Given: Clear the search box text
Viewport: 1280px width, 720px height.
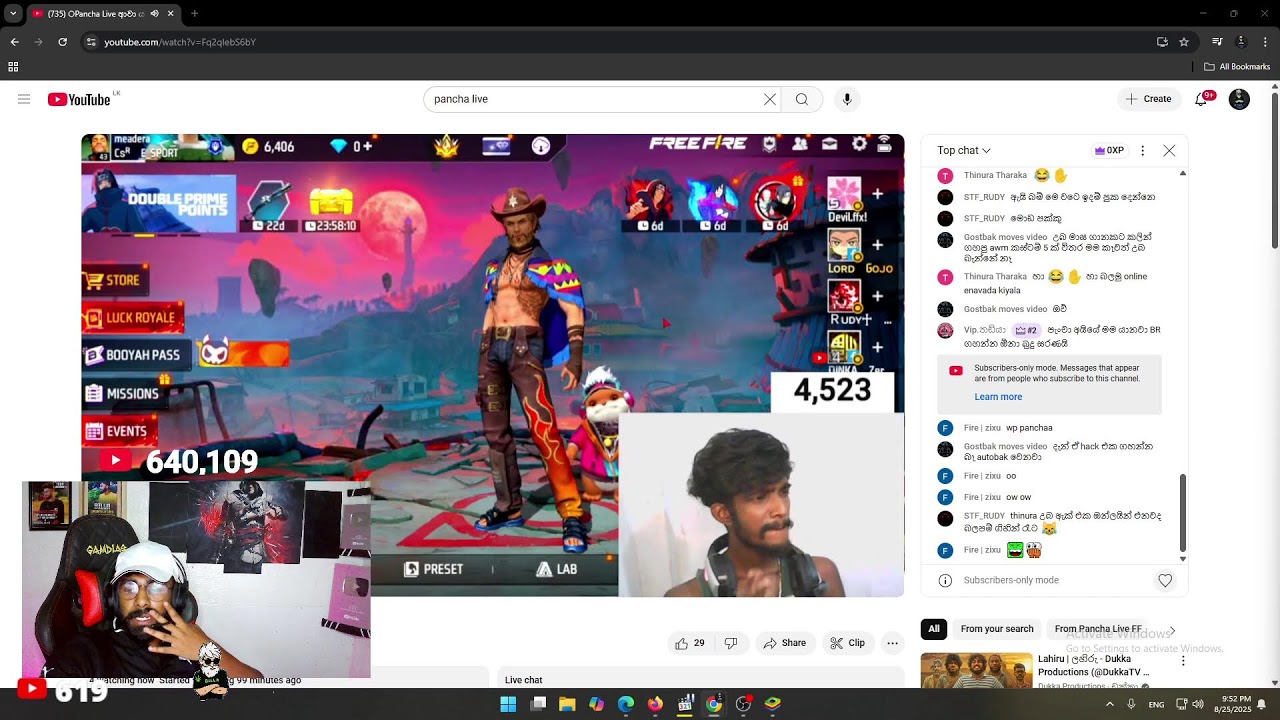Looking at the screenshot, I should (770, 99).
